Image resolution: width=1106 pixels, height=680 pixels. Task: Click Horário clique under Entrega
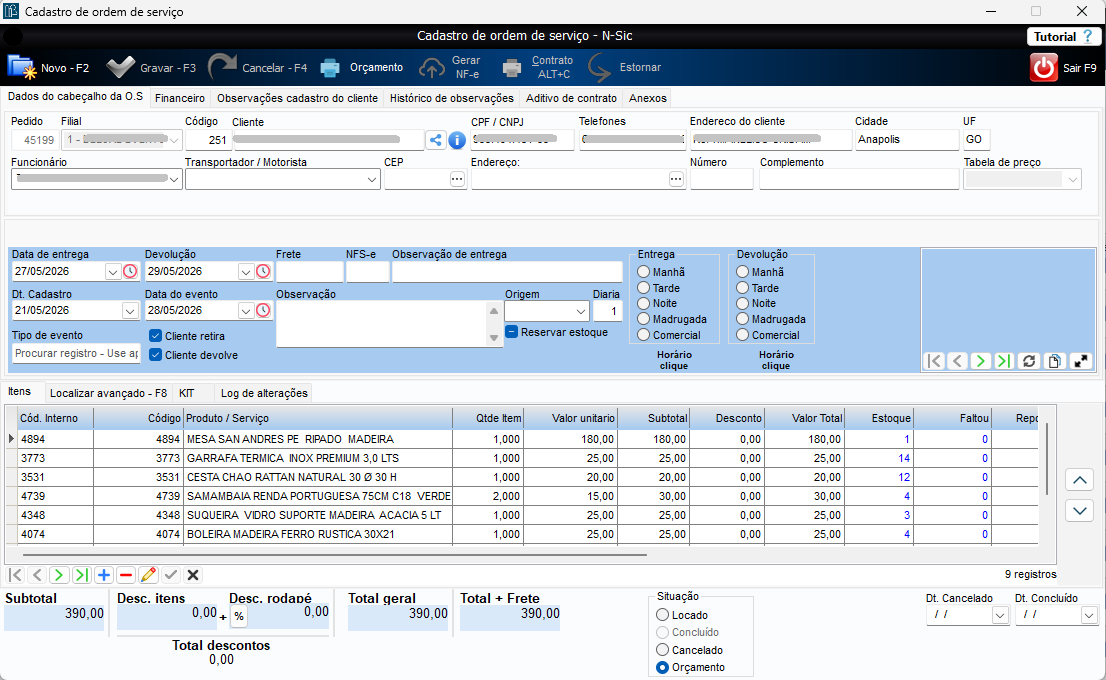click(x=674, y=360)
